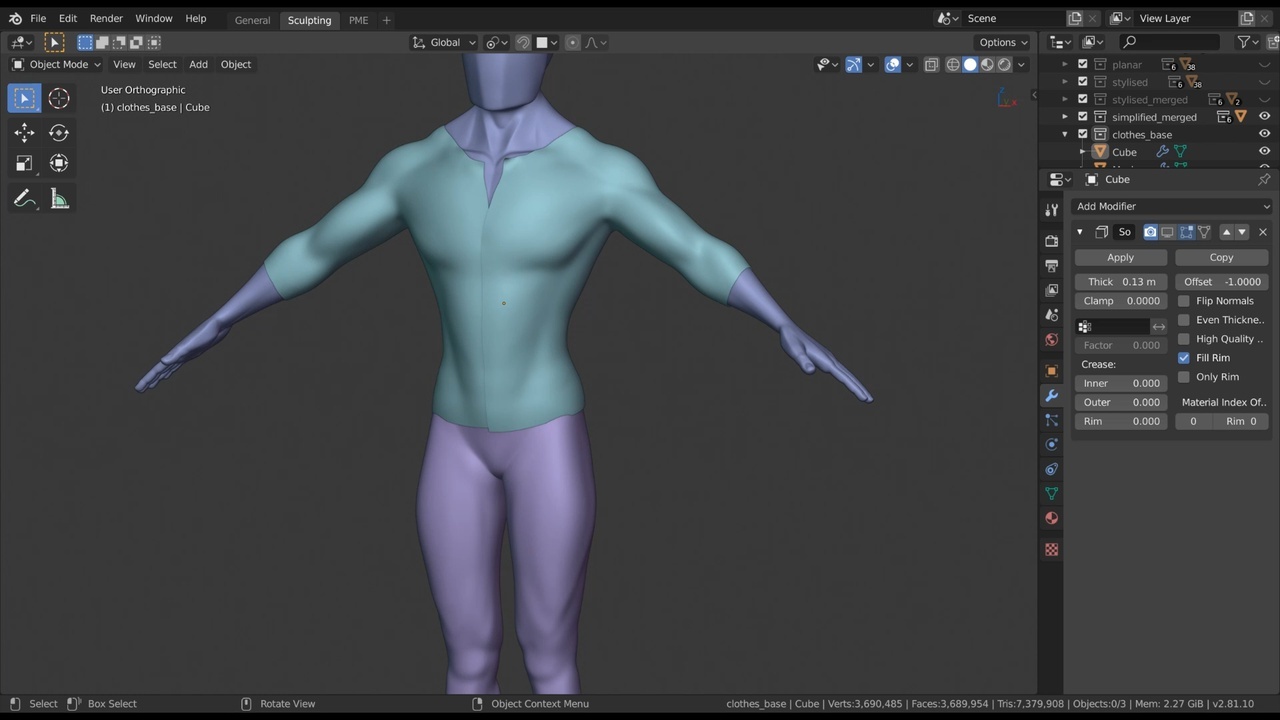Switch to rendered viewport shading

coord(1004,64)
